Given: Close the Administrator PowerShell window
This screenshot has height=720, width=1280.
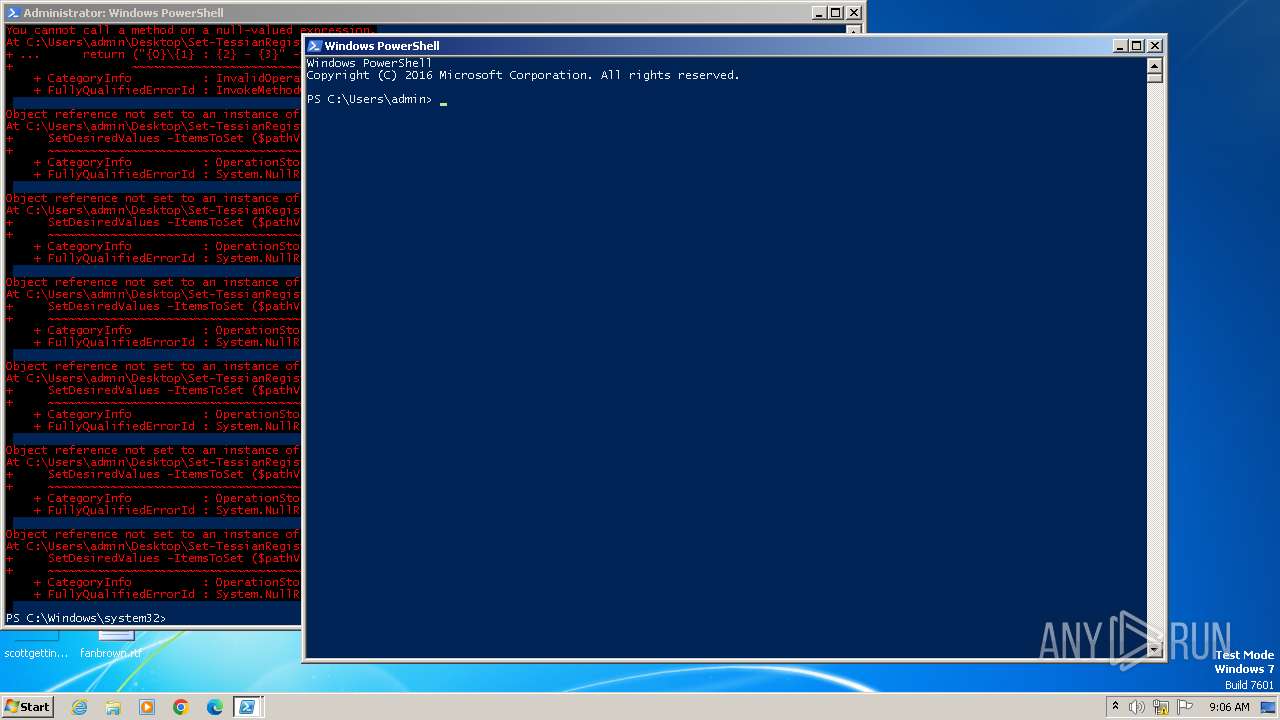Looking at the screenshot, I should (853, 13).
